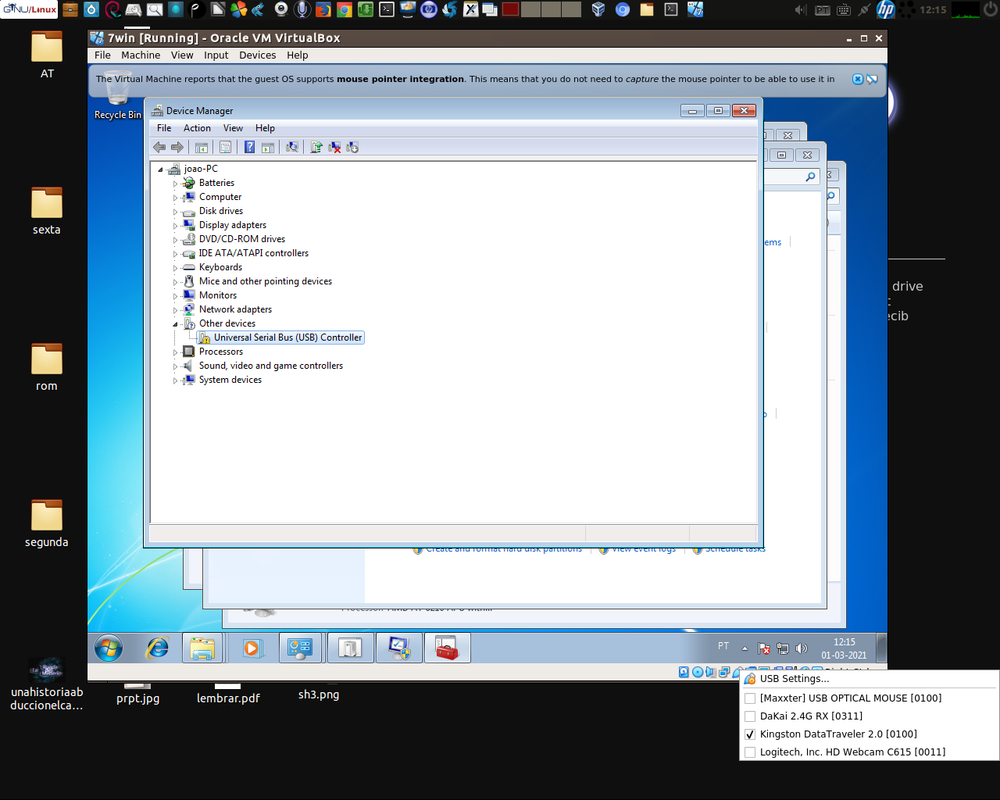Viewport: 1000px width, 800px height.
Task: Click Scan for hardware changes icon
Action: pyautogui.click(x=292, y=147)
